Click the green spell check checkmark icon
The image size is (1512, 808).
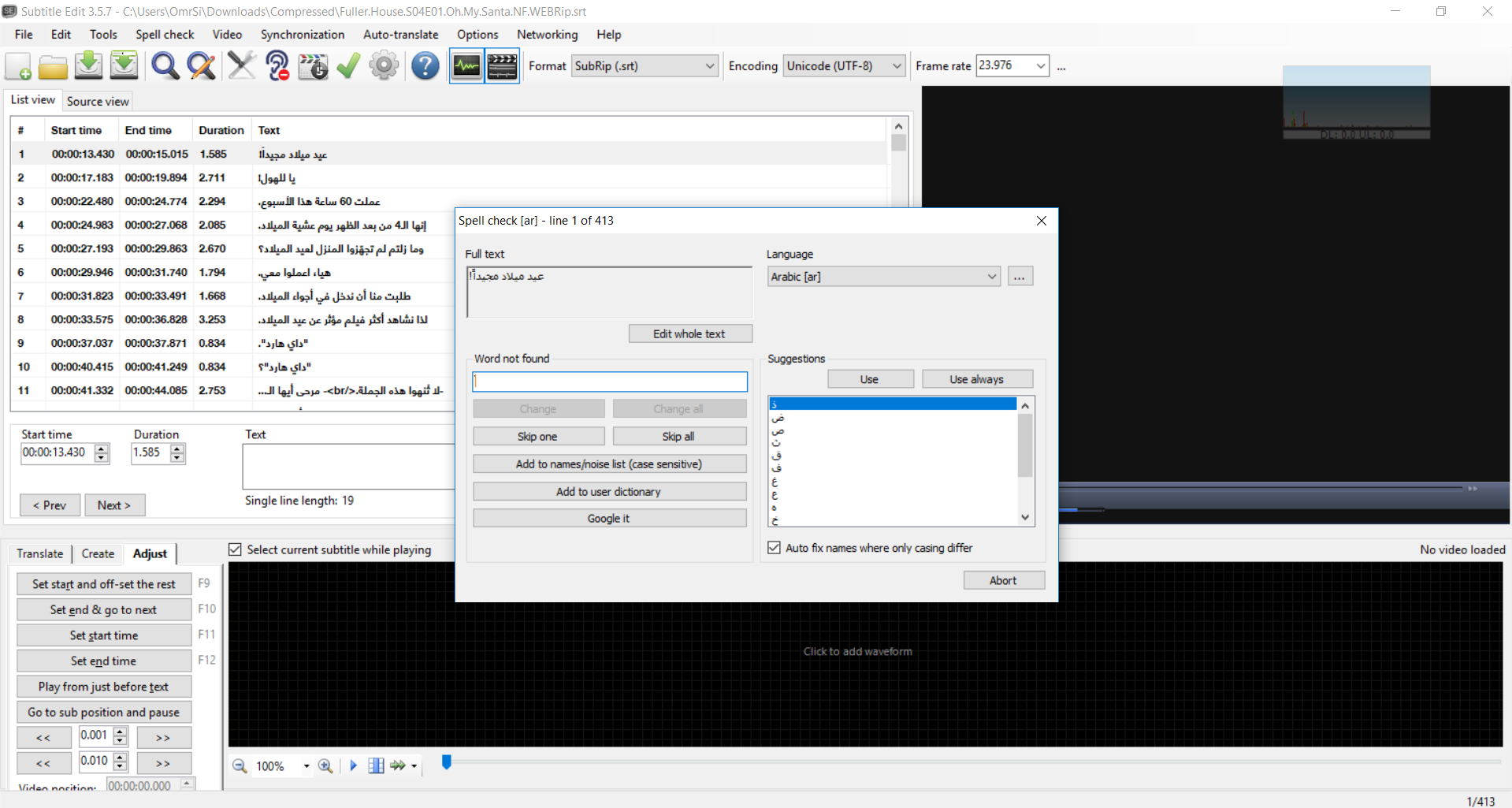coord(348,66)
